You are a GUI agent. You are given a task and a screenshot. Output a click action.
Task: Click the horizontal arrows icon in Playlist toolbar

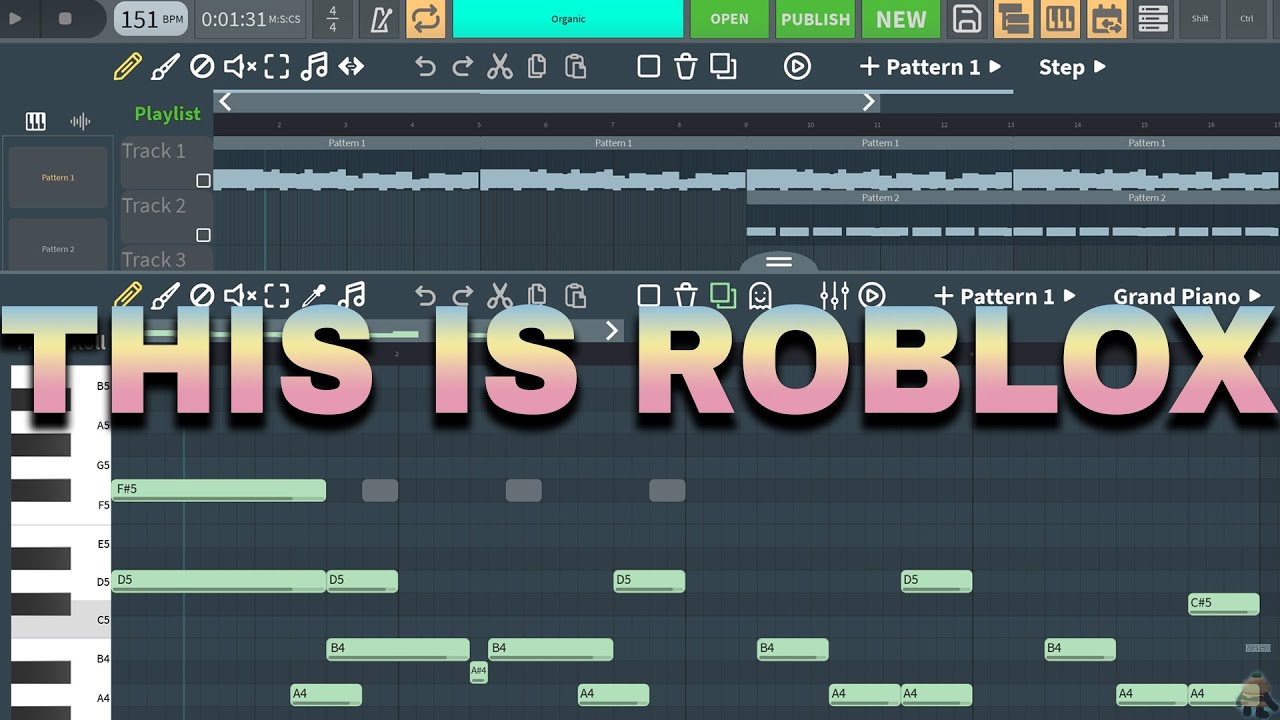tap(351, 67)
